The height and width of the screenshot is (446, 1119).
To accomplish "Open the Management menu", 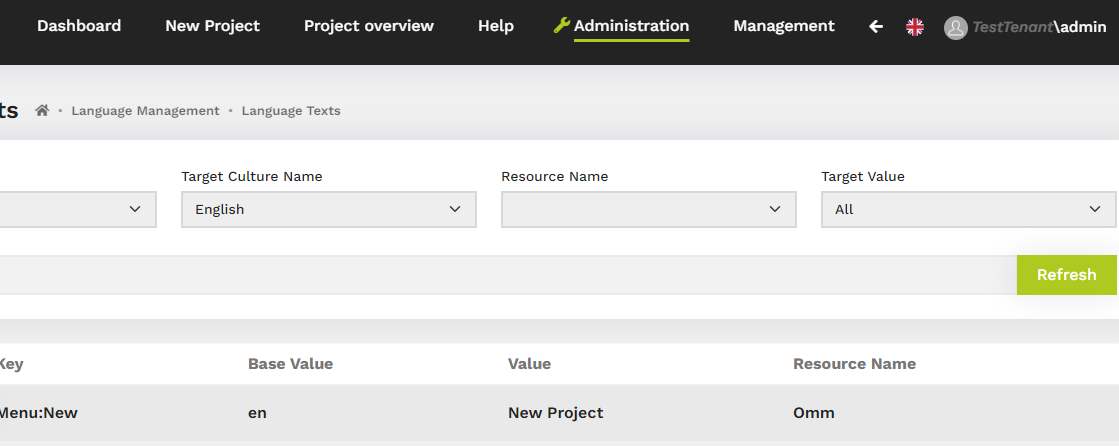I will coord(784,26).
